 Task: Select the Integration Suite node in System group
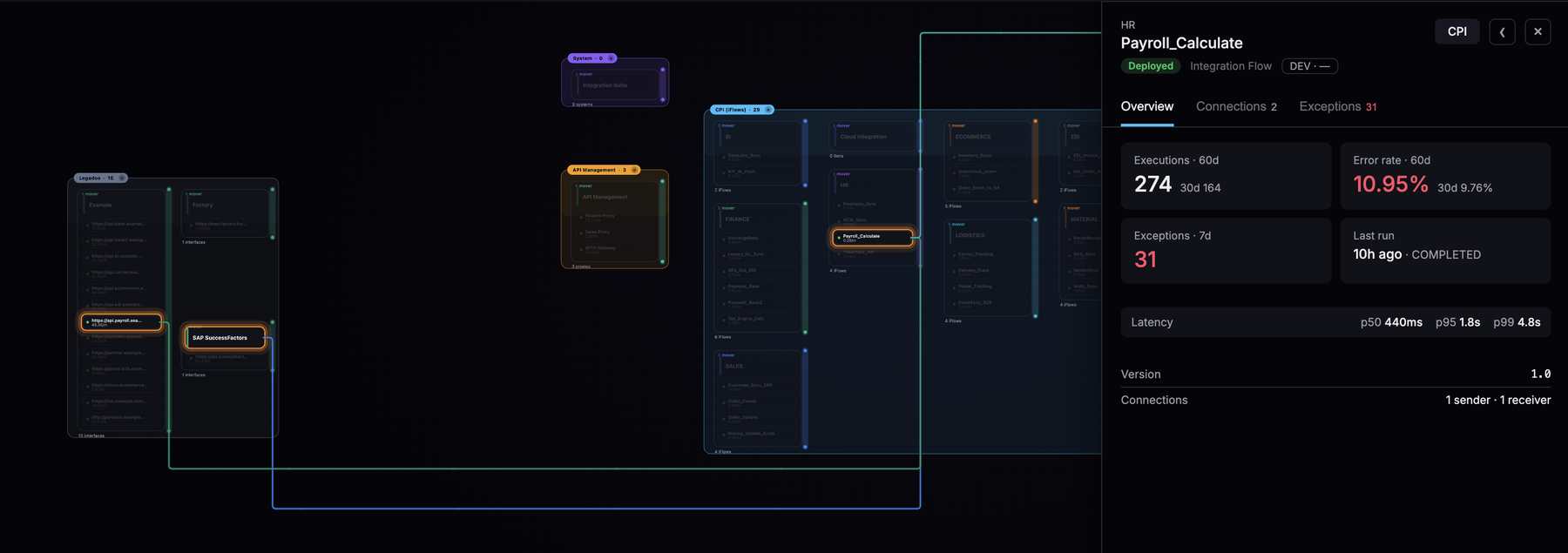coord(605,85)
